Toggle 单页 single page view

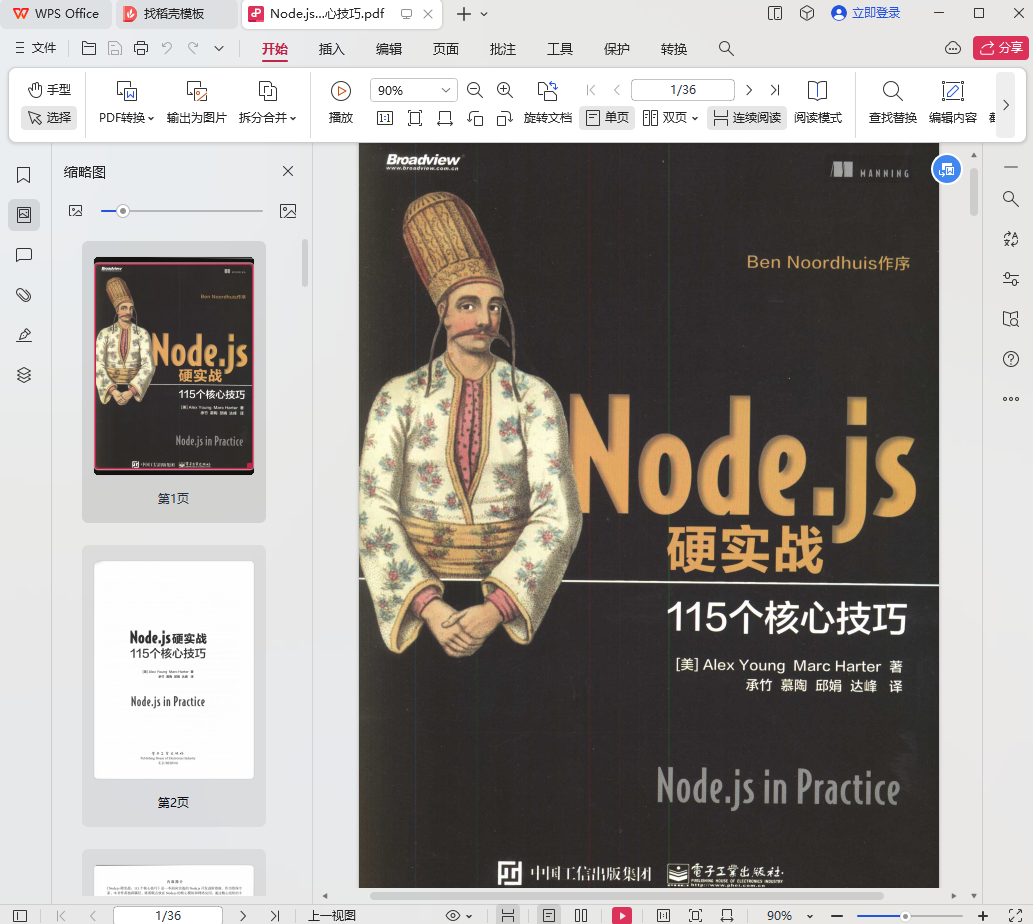607,118
